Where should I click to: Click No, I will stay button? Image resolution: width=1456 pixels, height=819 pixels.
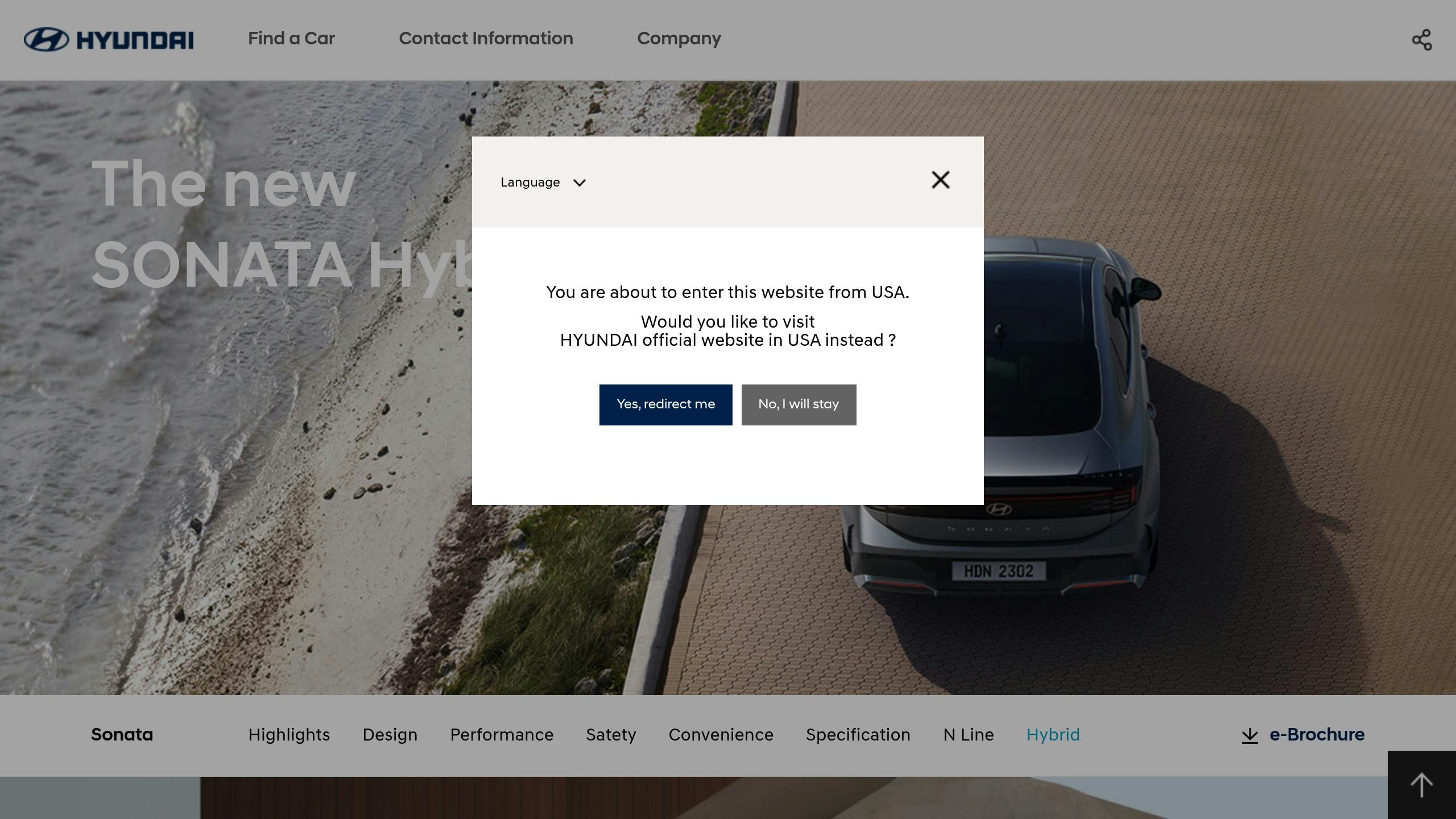click(799, 405)
